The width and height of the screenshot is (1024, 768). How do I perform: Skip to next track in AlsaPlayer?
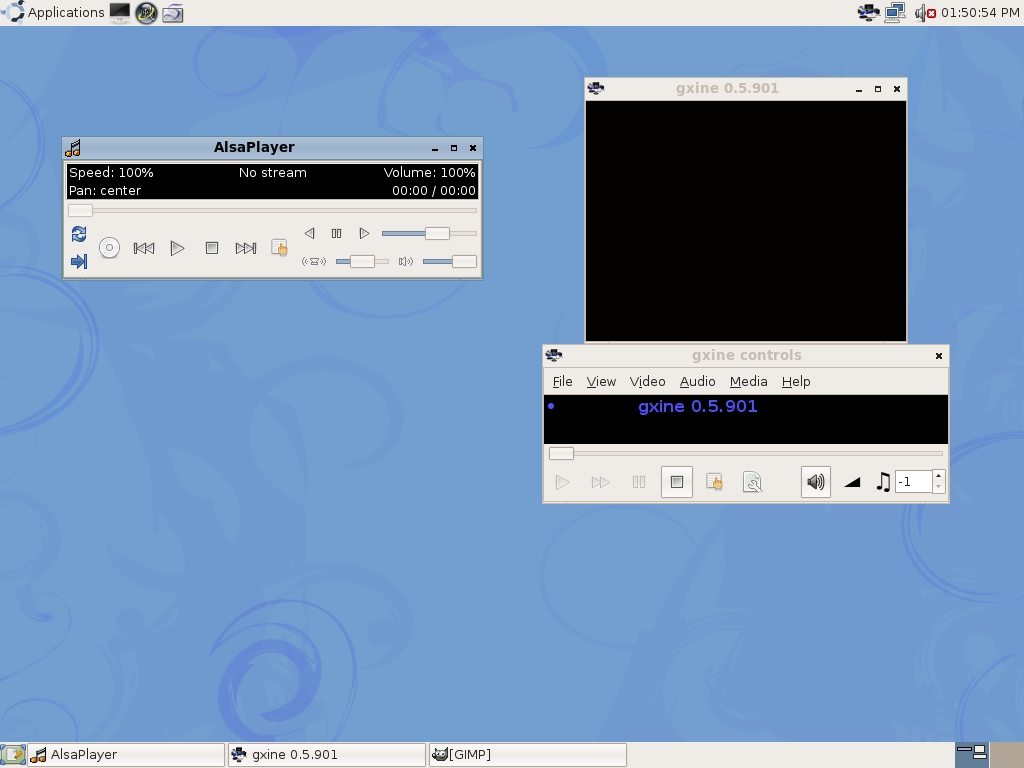[246, 248]
